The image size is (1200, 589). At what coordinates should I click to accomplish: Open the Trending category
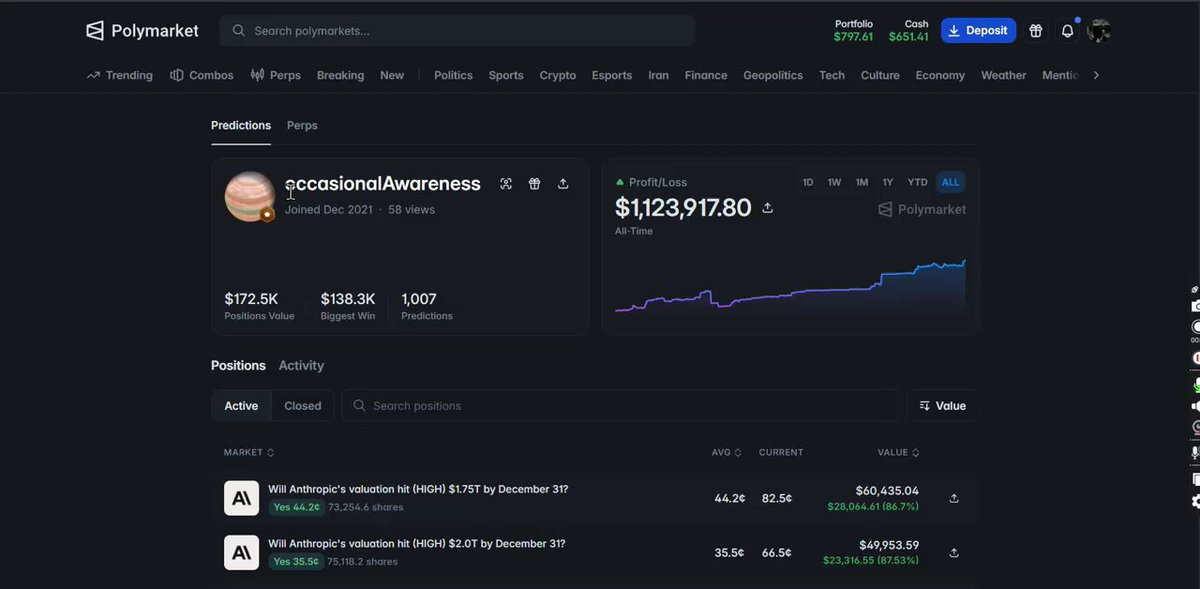120,75
